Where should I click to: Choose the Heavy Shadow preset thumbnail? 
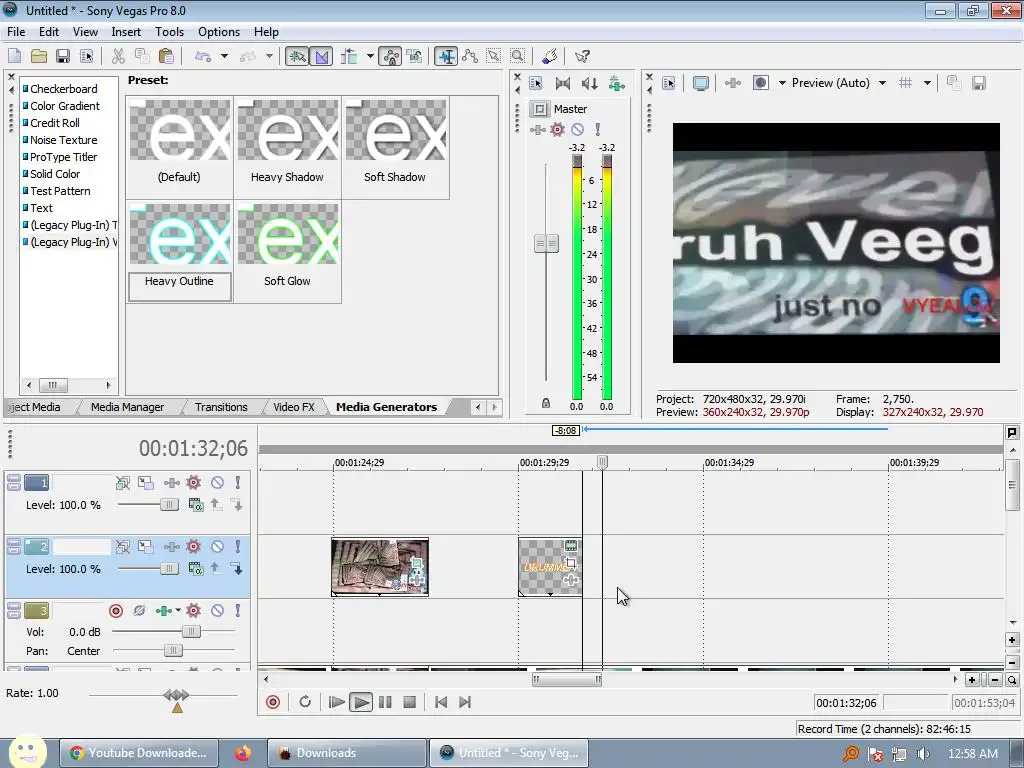(287, 130)
